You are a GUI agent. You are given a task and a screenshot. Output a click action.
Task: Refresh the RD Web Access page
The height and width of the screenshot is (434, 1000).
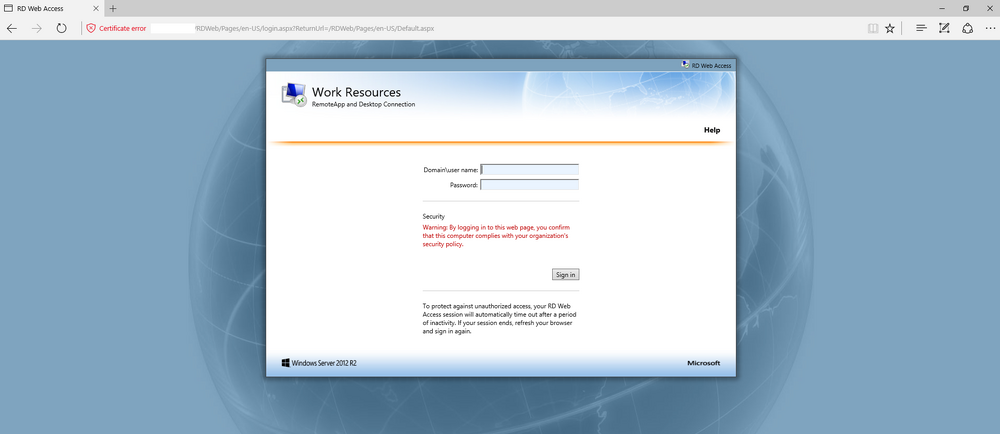pos(61,28)
